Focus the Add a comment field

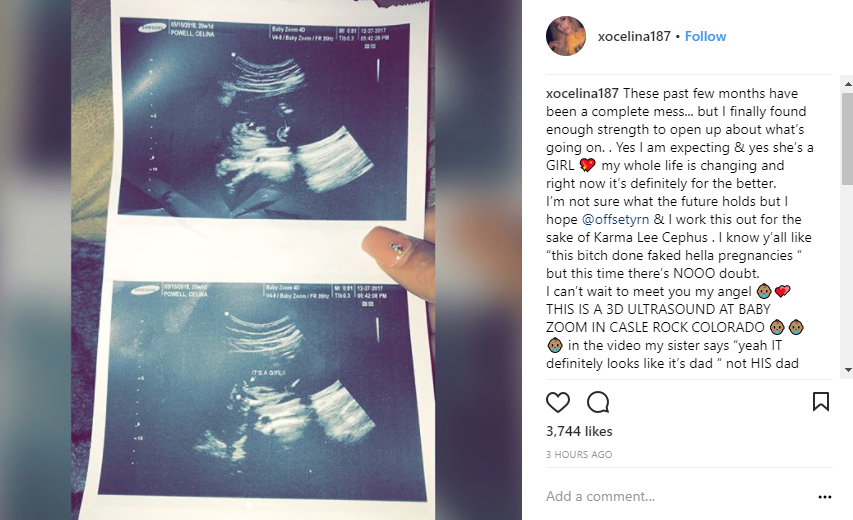[677, 496]
